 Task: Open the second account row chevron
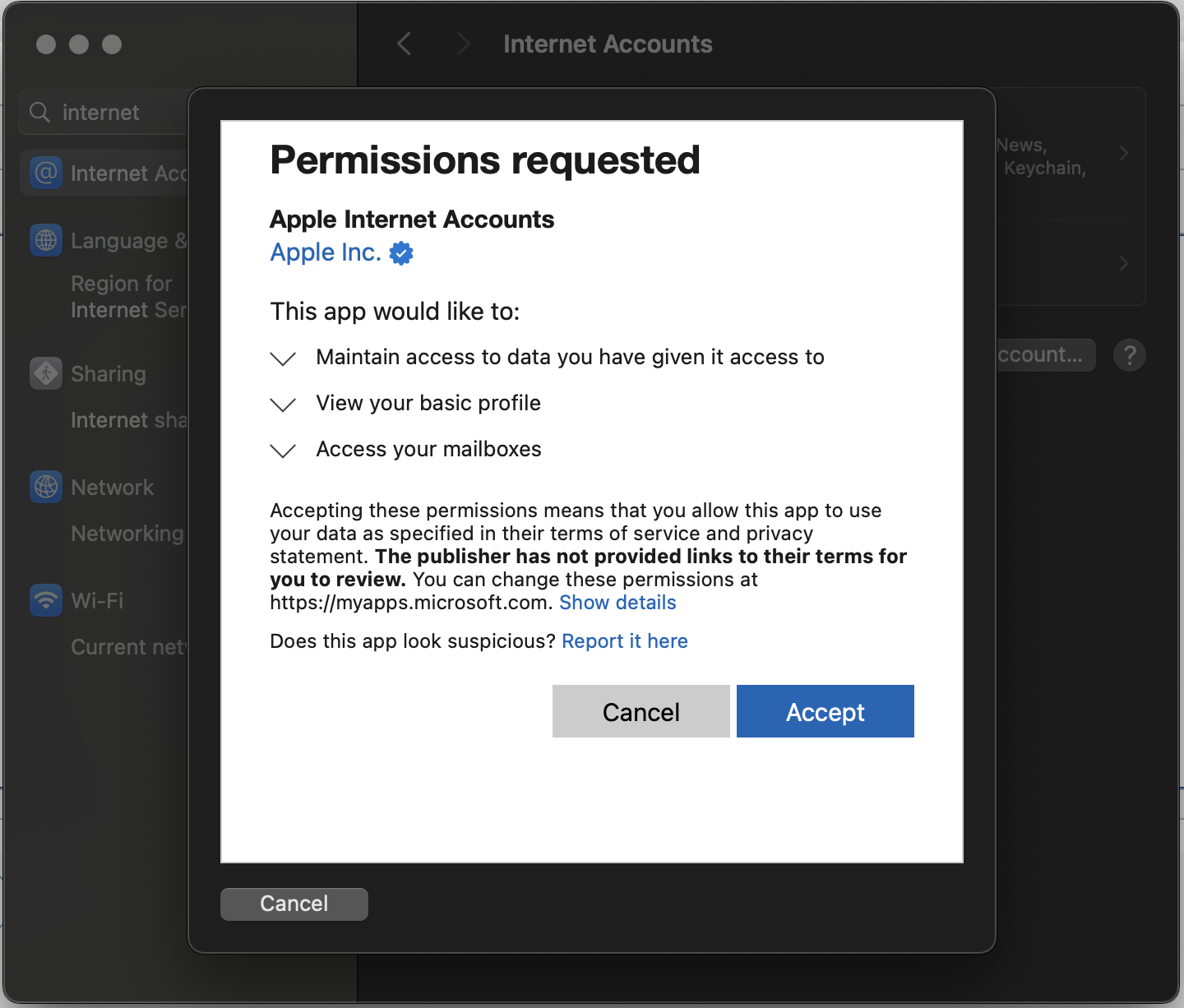(1124, 263)
